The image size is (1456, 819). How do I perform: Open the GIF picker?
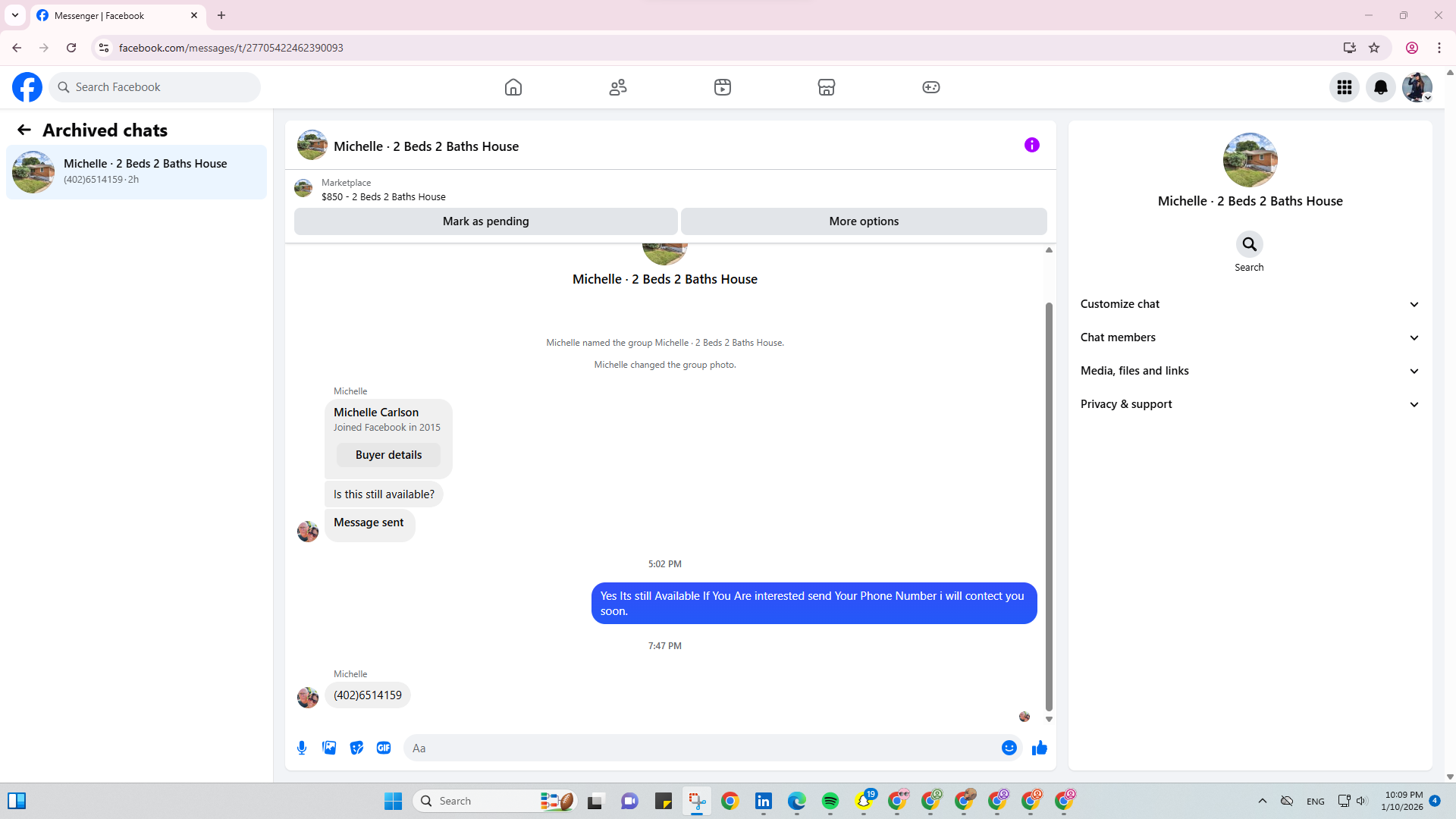[x=384, y=748]
